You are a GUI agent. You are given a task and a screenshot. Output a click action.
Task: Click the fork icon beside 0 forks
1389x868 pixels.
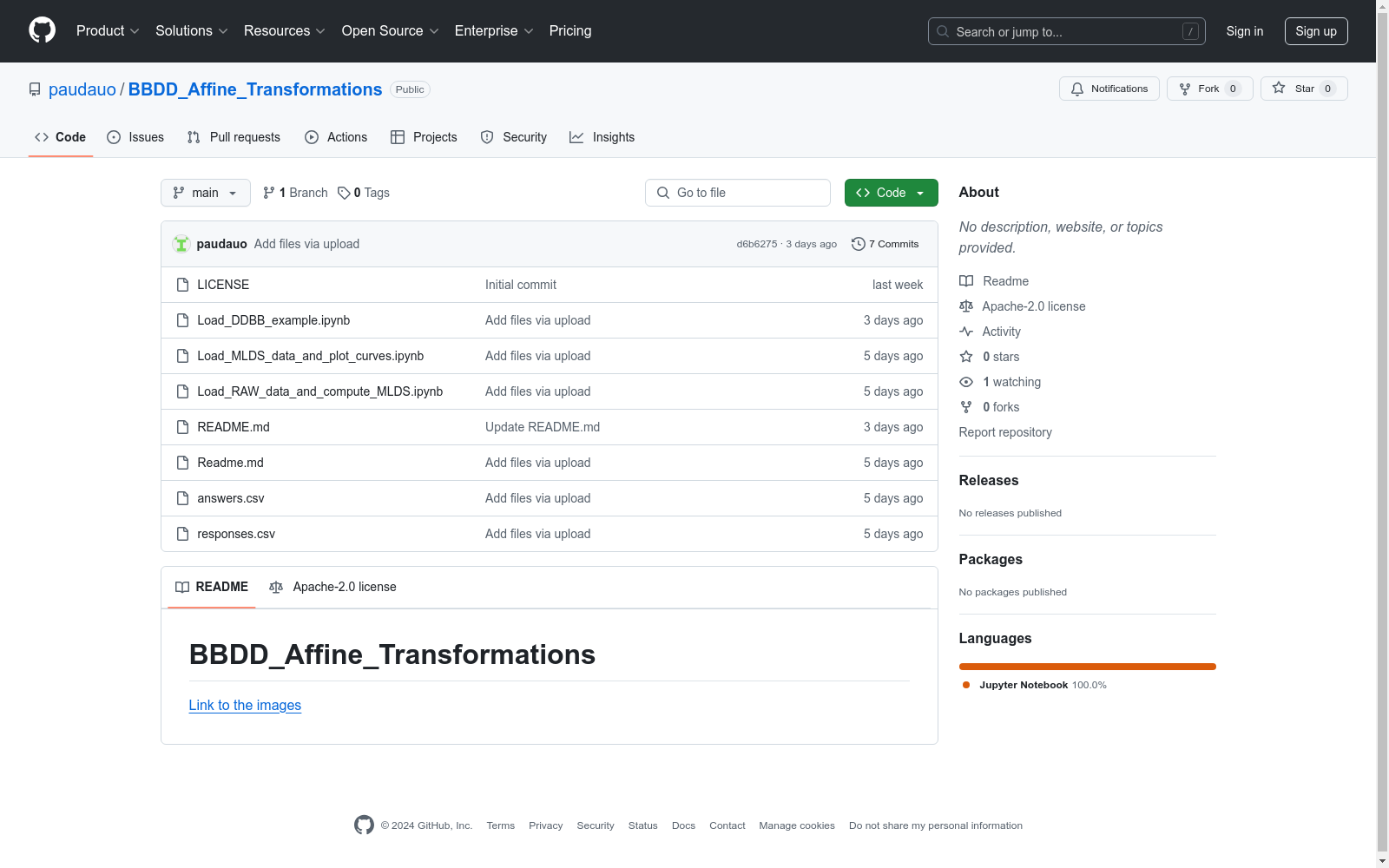[x=966, y=407]
